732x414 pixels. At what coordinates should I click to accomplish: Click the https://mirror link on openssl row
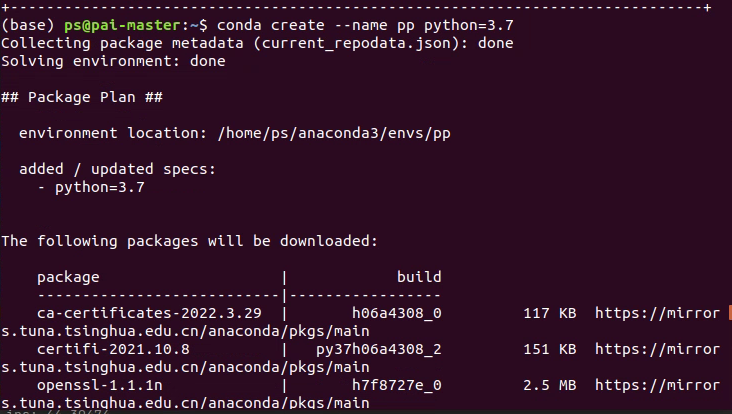pos(657,385)
